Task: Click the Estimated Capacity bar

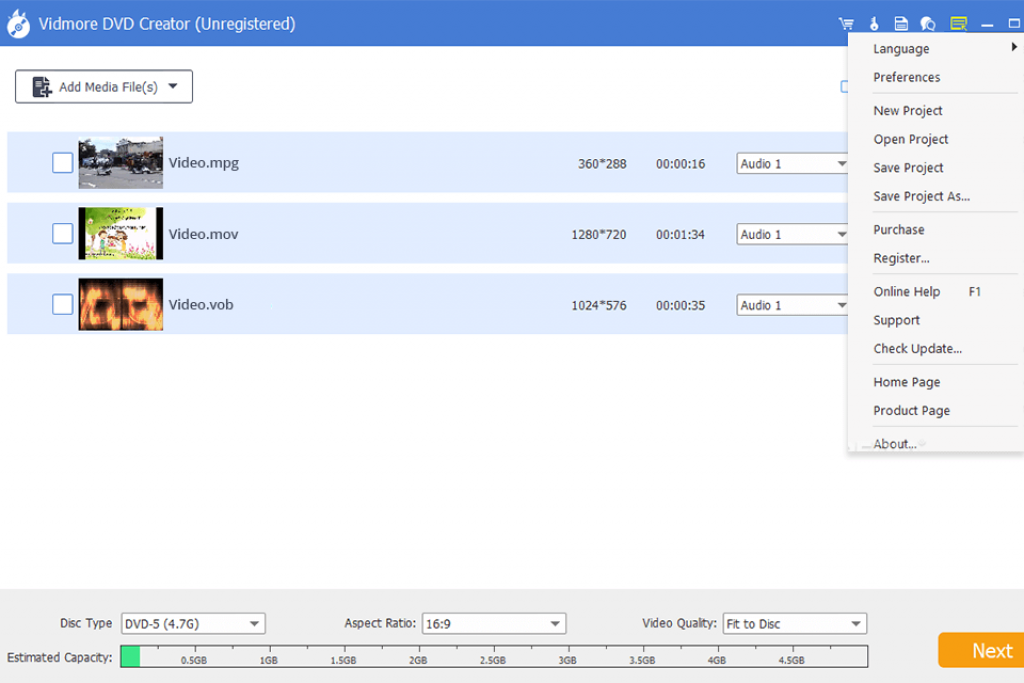Action: [494, 656]
